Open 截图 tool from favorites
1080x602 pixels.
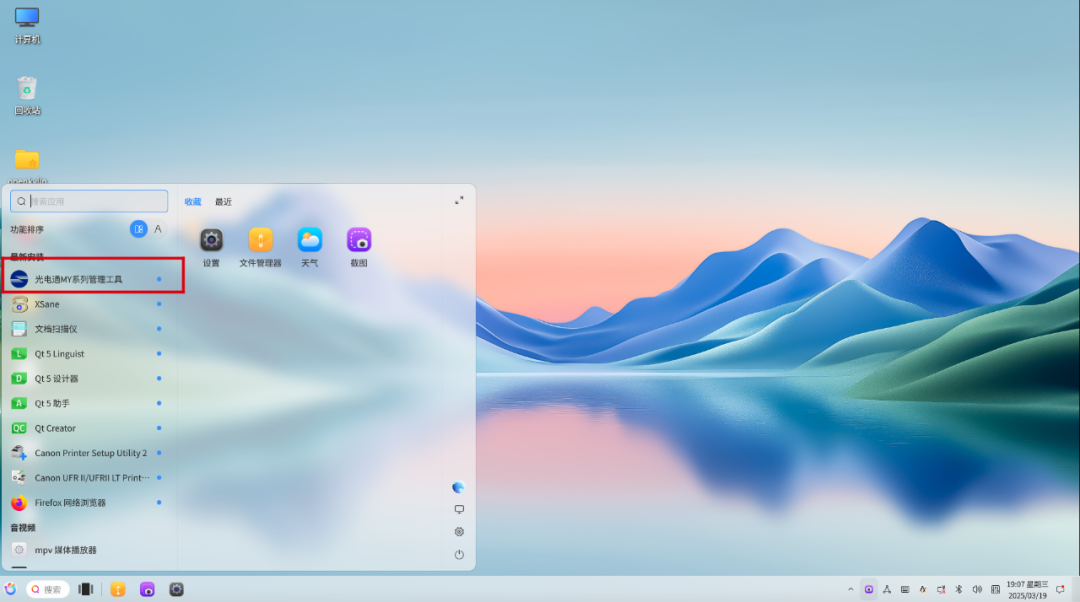click(359, 247)
